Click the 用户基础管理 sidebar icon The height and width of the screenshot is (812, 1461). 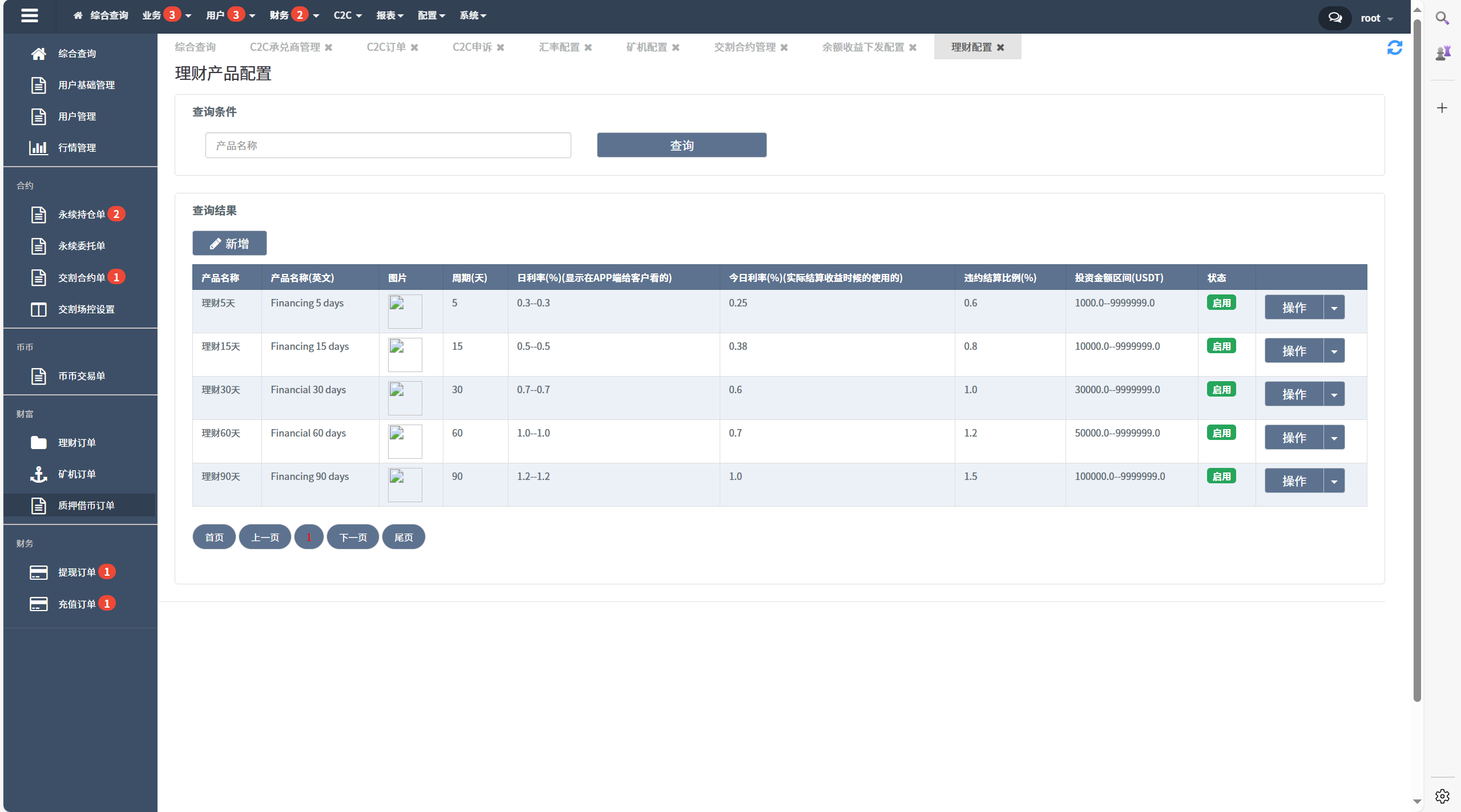(x=38, y=84)
